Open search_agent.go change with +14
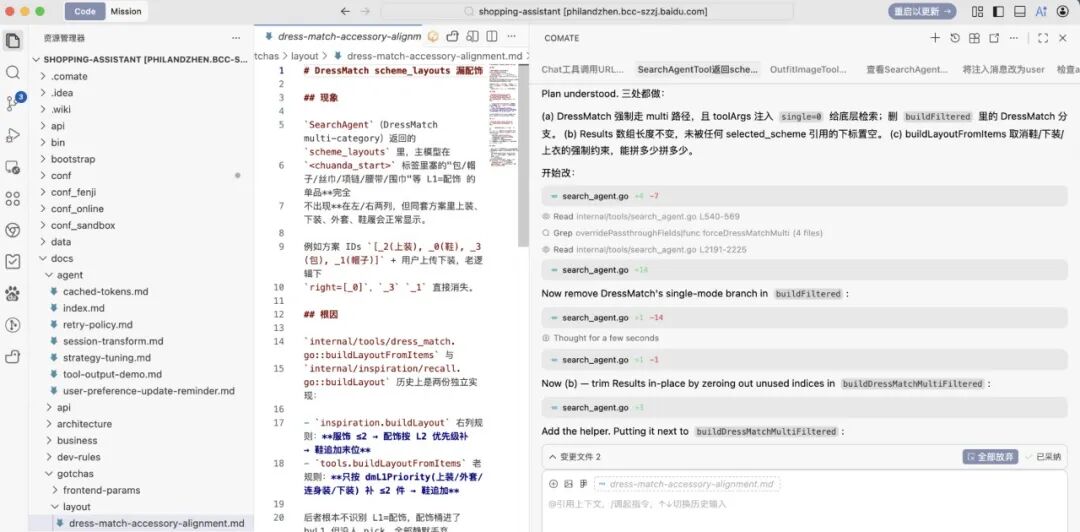This screenshot has height=532, width=1080. [804, 270]
